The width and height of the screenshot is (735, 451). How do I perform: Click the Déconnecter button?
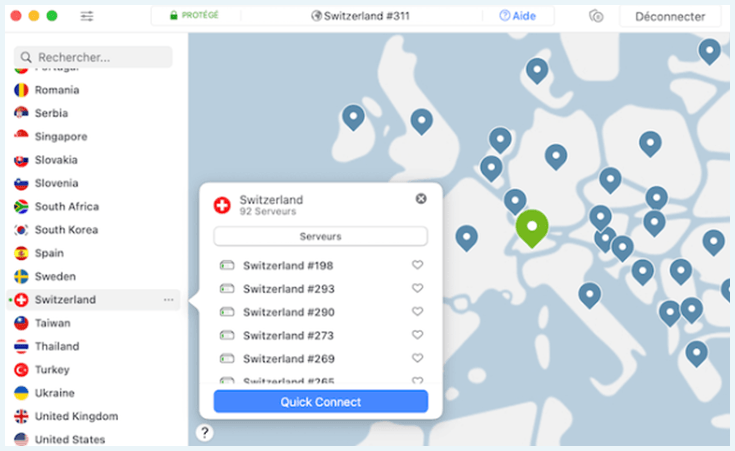coord(670,17)
